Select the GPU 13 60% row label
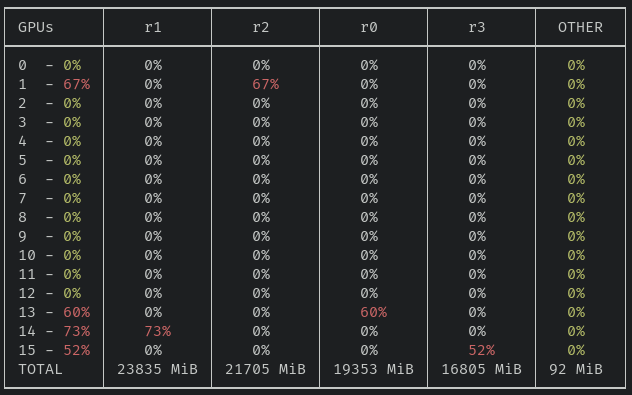632x395 pixels. (54, 312)
